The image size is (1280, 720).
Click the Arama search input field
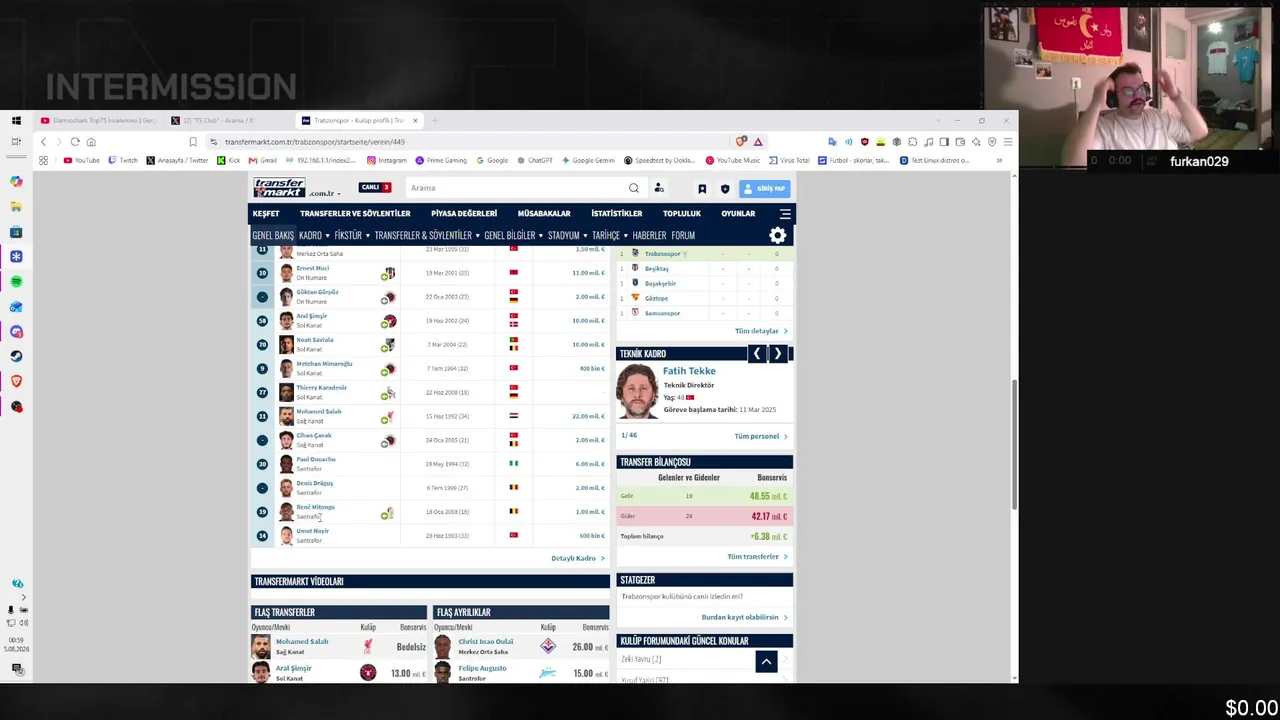(515, 188)
